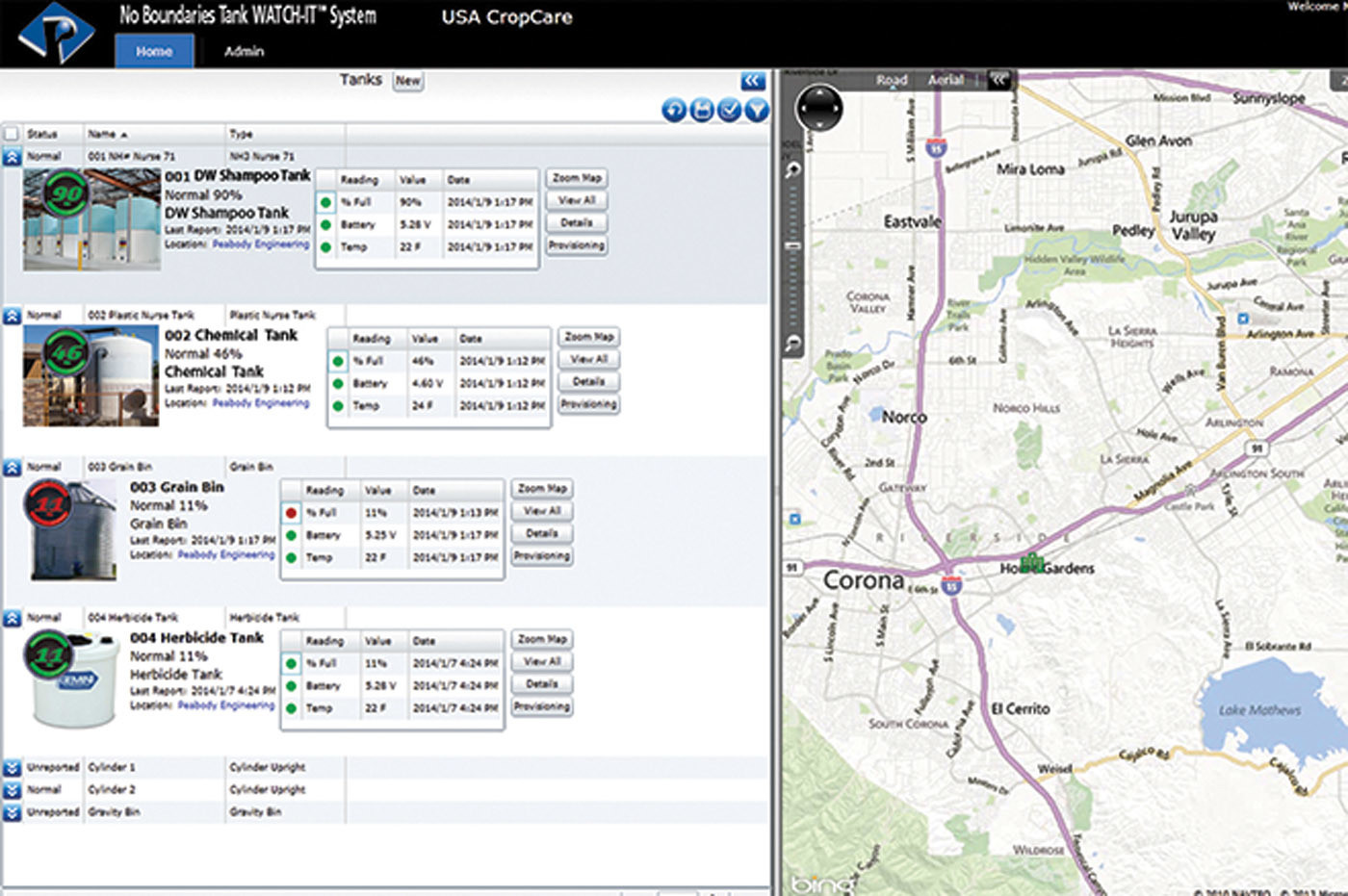Image resolution: width=1348 pixels, height=896 pixels.
Task: Open Peabody Engineering link for Chemical Tank
Action: 261,403
